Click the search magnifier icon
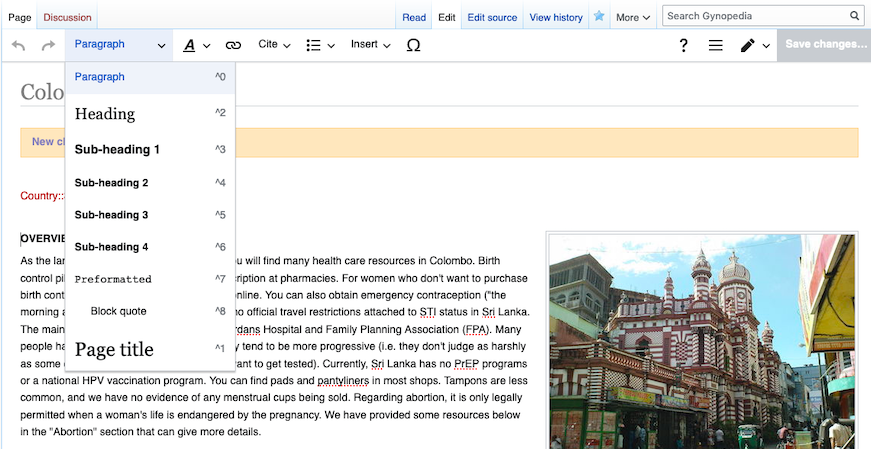Screen dimensions: 871x449 click(855, 16)
